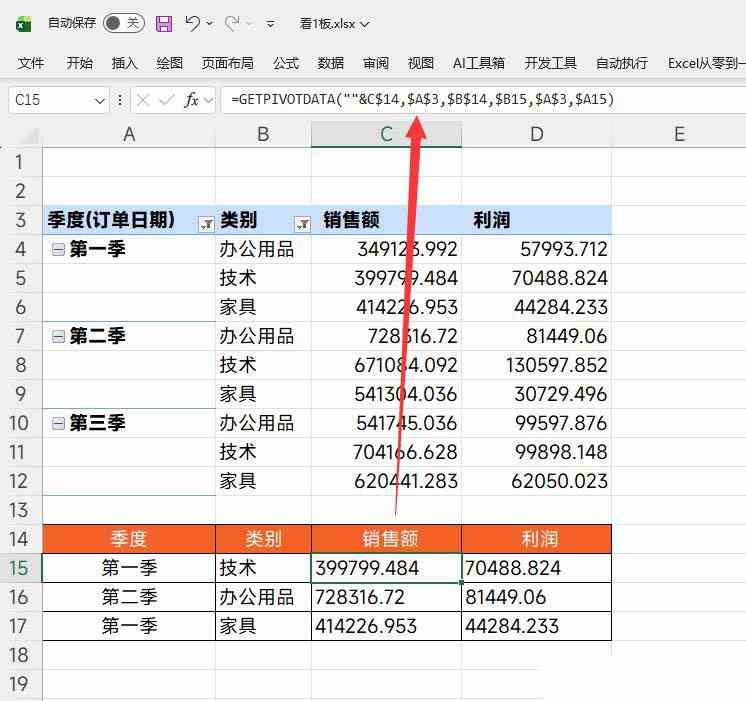Image resolution: width=746 pixels, height=701 pixels.
Task: Expand the Name Box dropdown arrow
Action: [99, 100]
